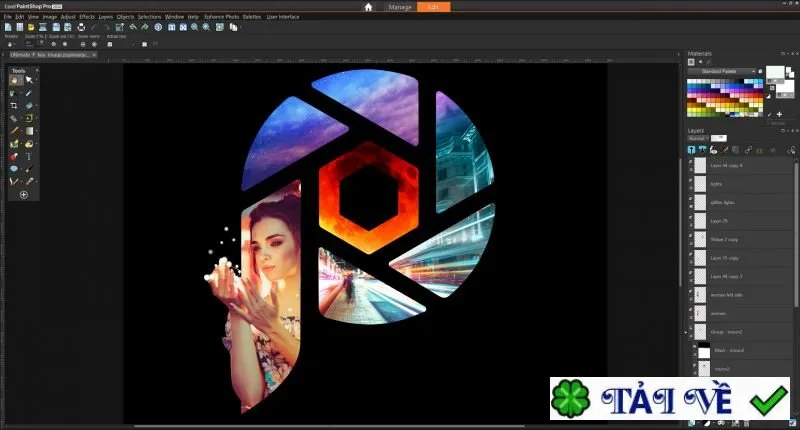Go to the Home screen

point(368,7)
